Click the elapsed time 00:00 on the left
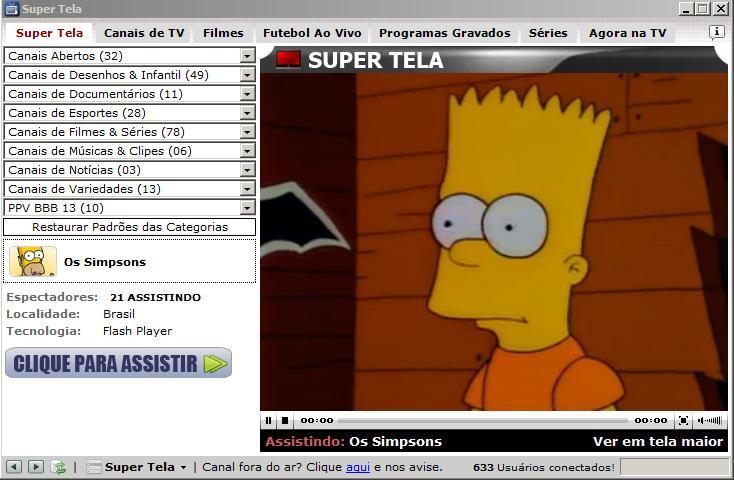The image size is (734, 480). pyautogui.click(x=317, y=421)
